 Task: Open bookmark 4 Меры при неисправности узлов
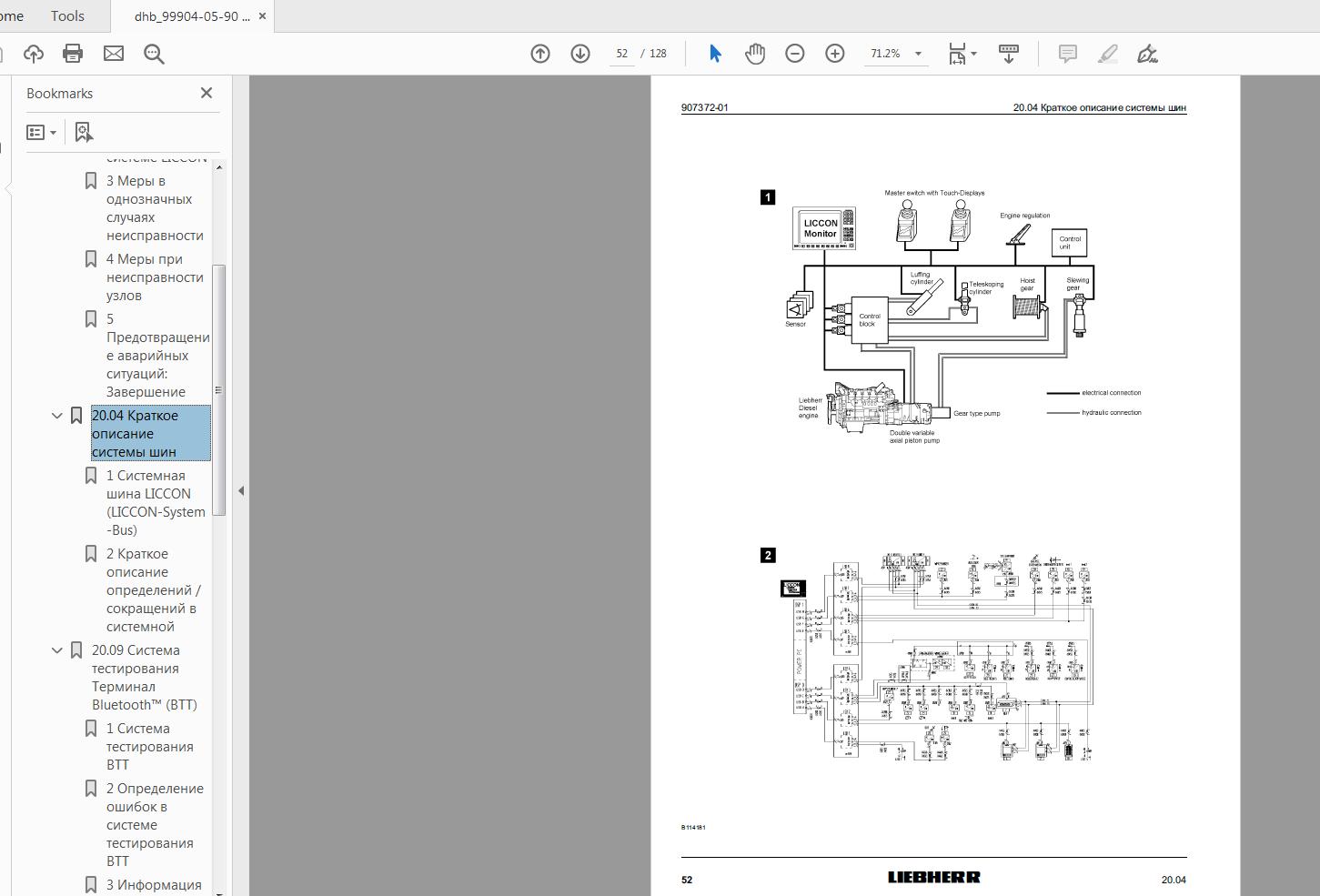tap(155, 277)
